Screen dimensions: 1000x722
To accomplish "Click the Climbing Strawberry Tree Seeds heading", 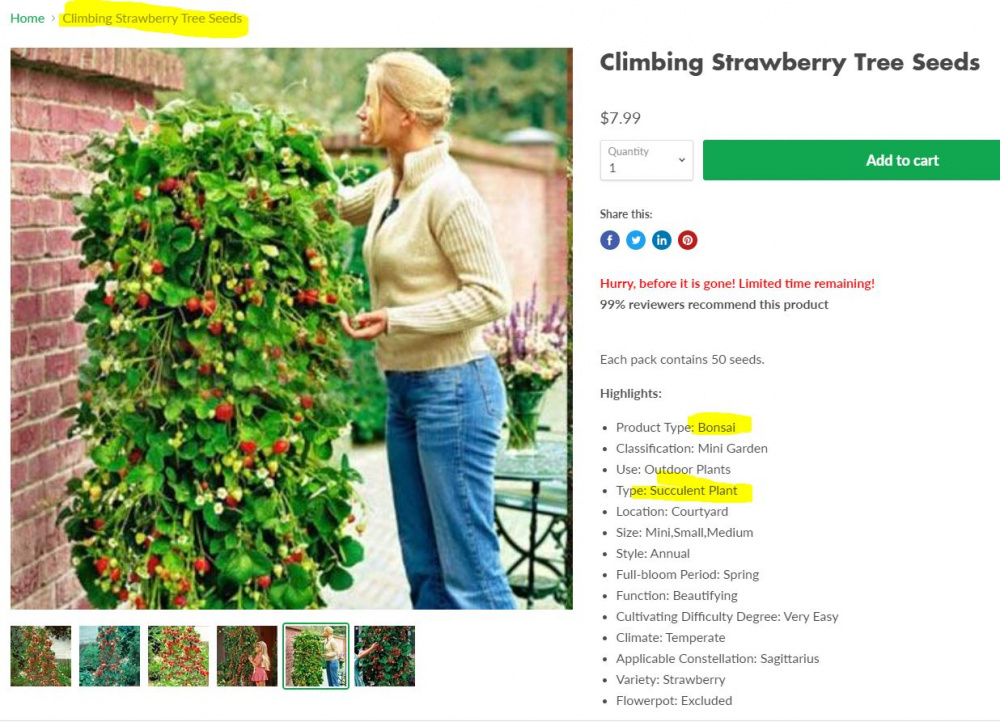I will (790, 63).
